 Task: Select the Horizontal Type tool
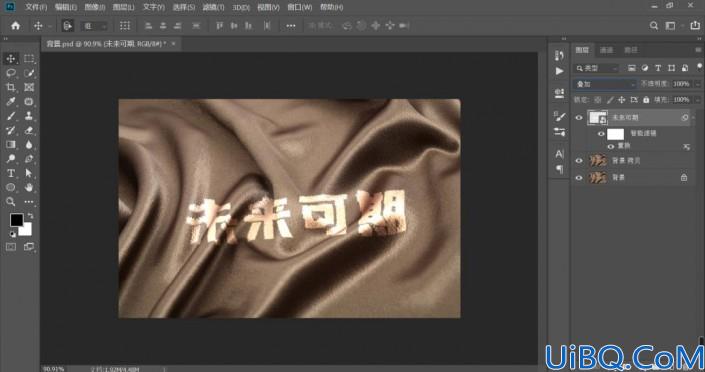(11, 173)
